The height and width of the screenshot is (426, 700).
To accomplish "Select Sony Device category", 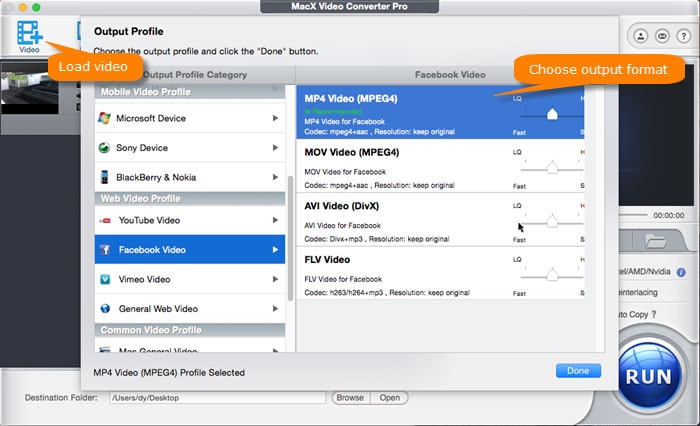I will pyautogui.click(x=190, y=148).
